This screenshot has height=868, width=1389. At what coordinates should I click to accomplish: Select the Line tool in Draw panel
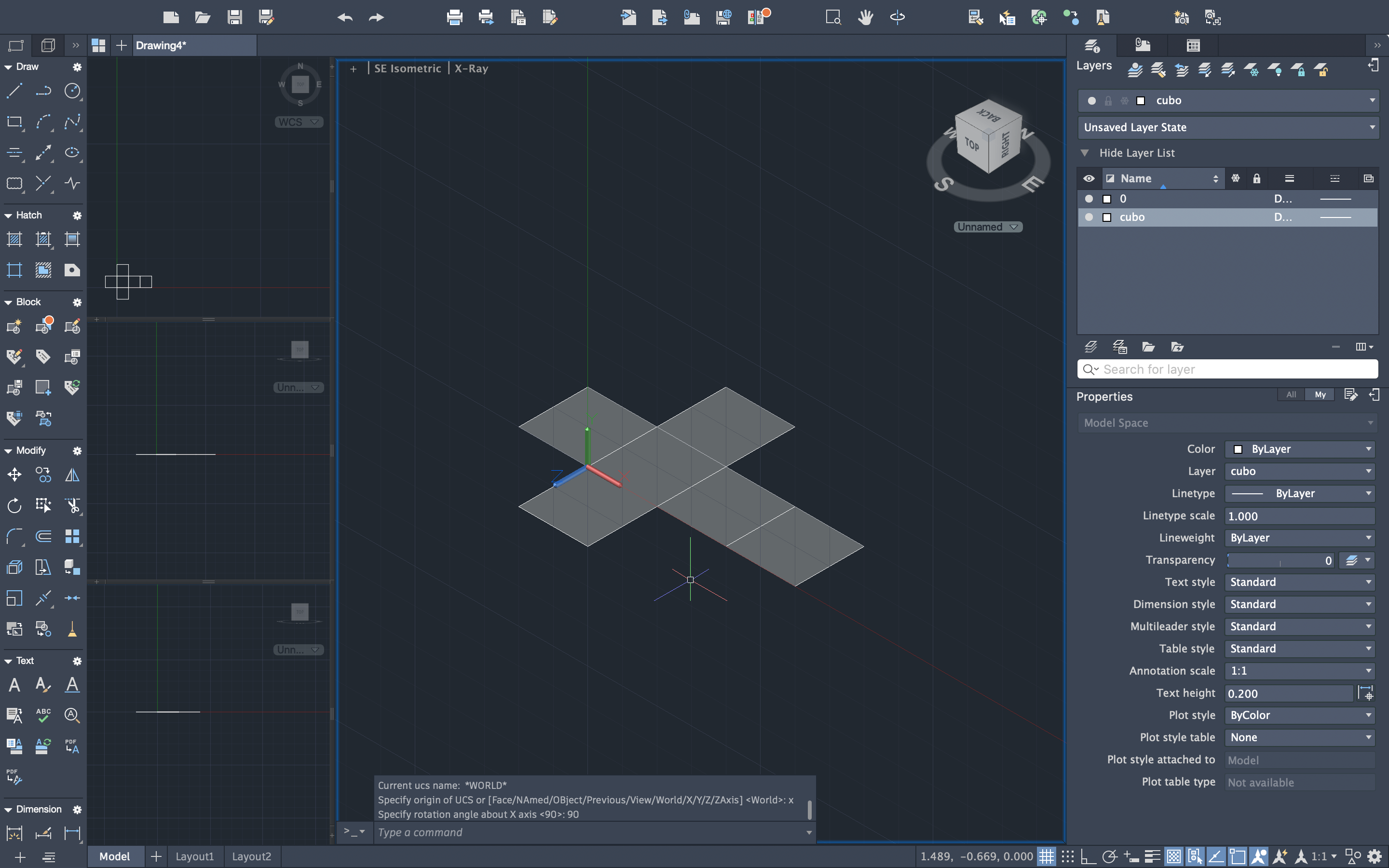click(14, 91)
